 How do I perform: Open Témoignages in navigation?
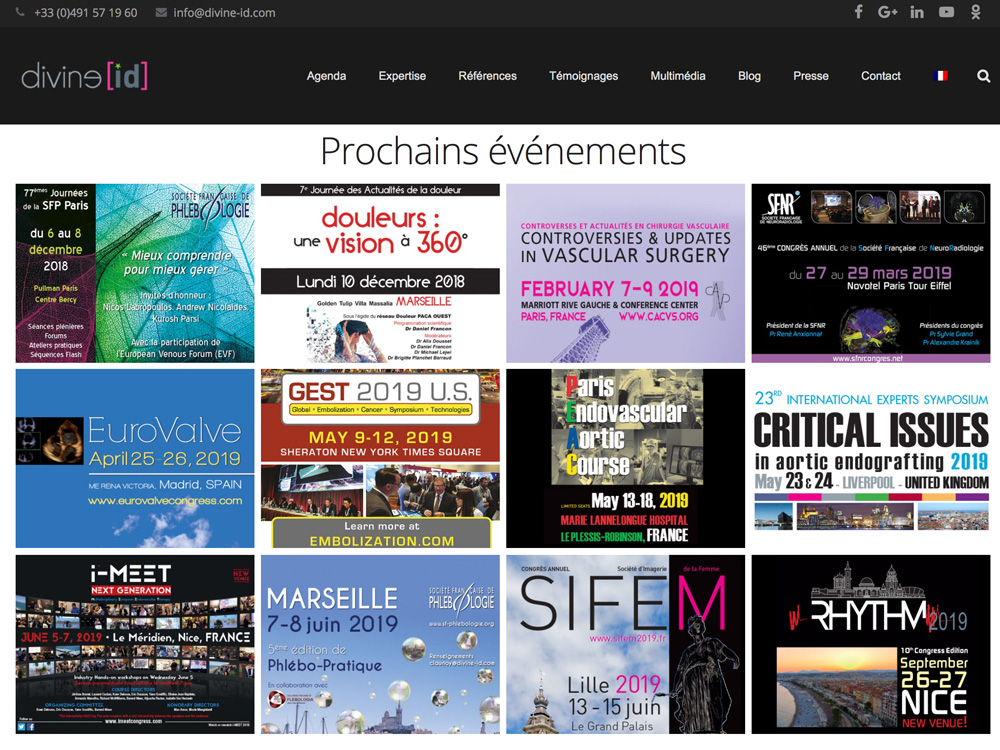coord(584,76)
